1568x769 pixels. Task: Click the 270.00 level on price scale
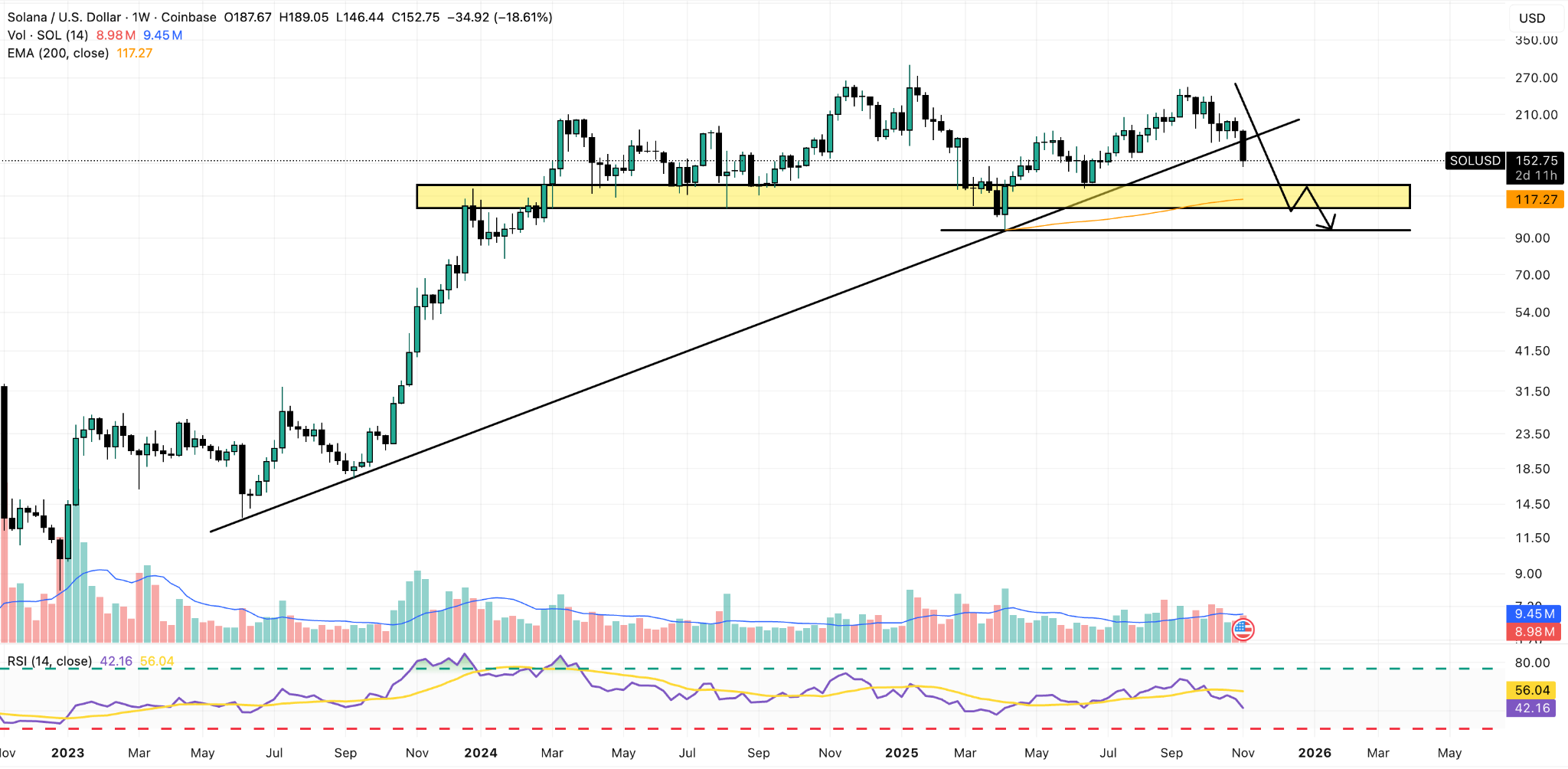1536,78
